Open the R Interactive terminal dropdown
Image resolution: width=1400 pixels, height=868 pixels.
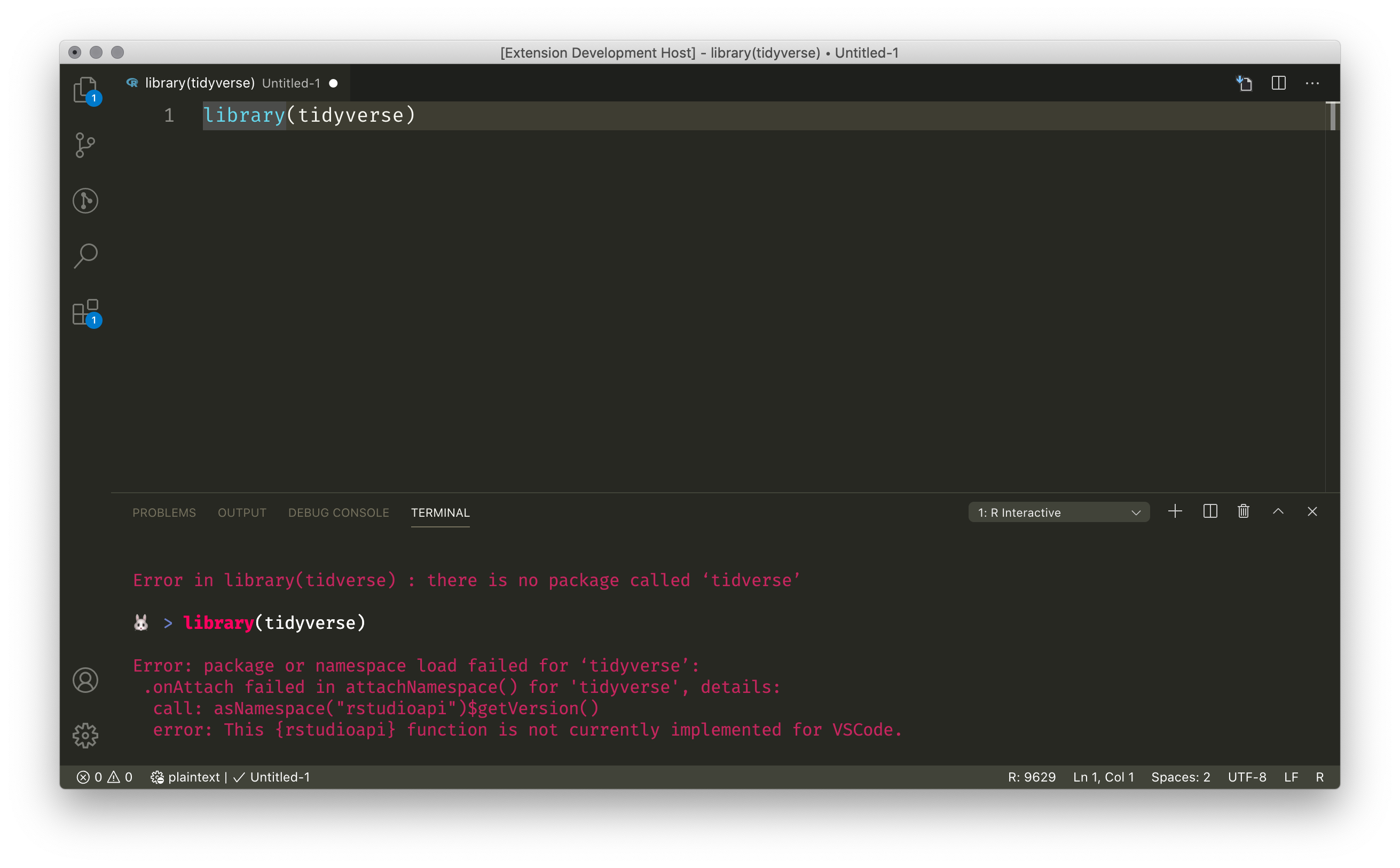tap(1059, 512)
